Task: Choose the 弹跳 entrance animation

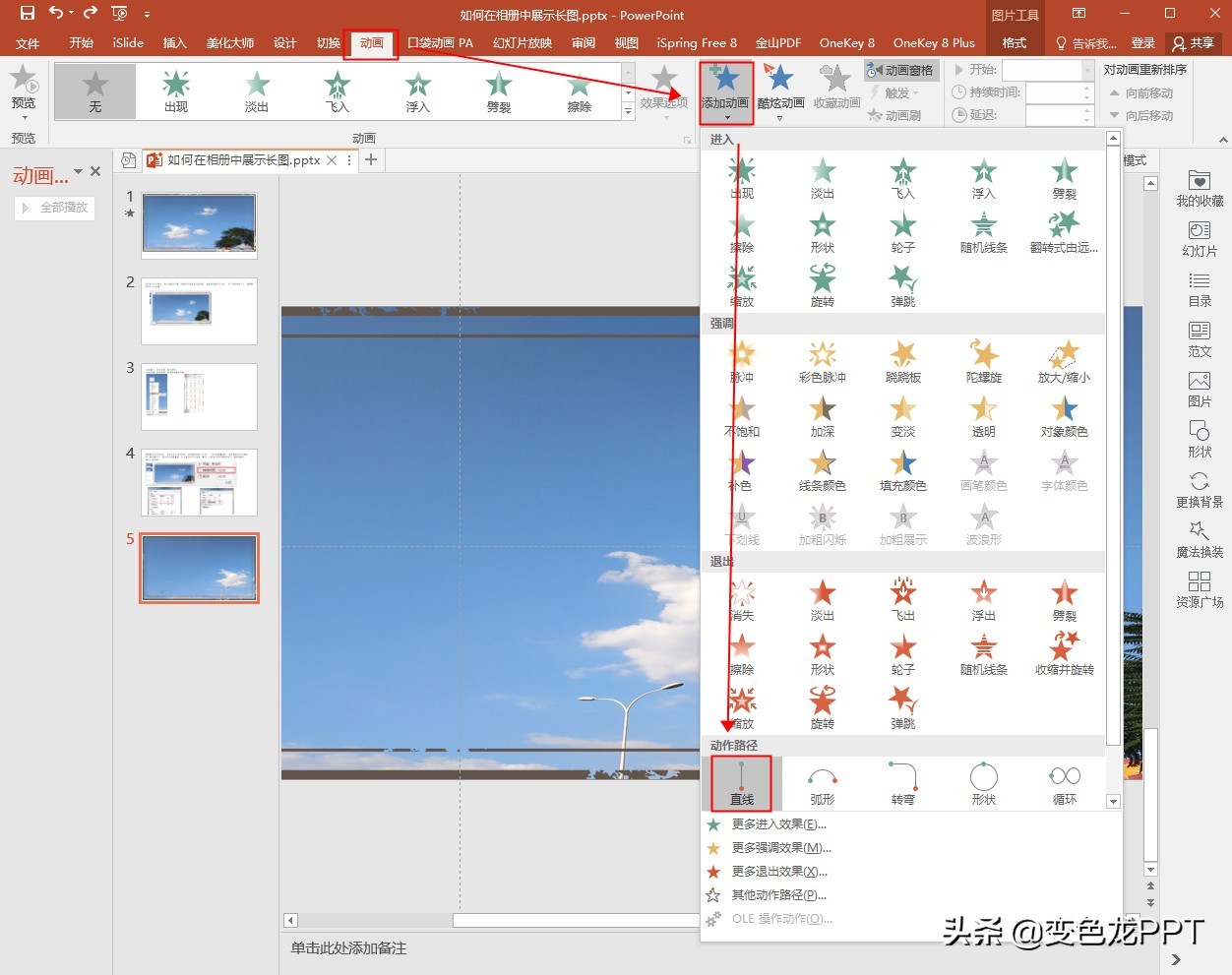Action: pos(903,286)
